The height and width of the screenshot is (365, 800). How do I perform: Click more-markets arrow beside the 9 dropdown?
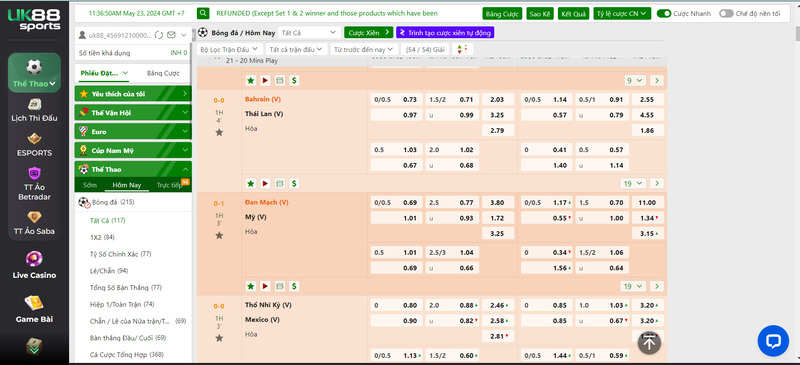[657, 81]
